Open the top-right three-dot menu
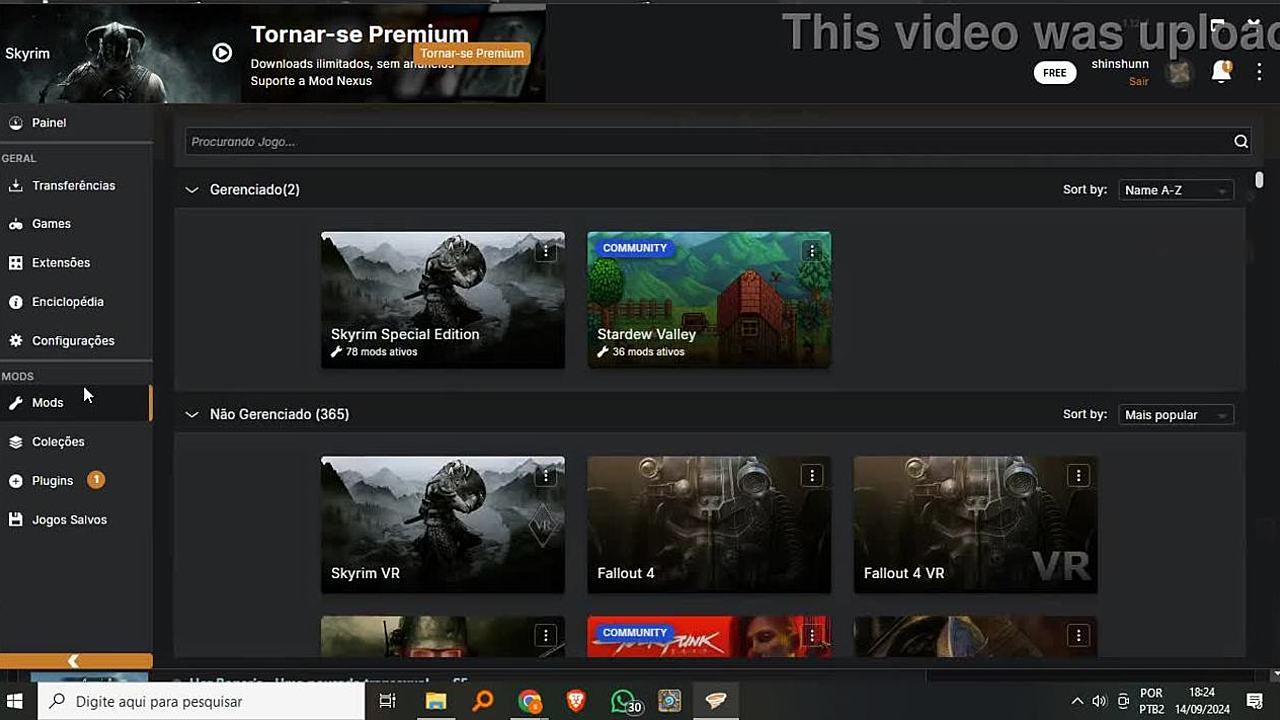This screenshot has width=1280, height=720. click(1258, 72)
